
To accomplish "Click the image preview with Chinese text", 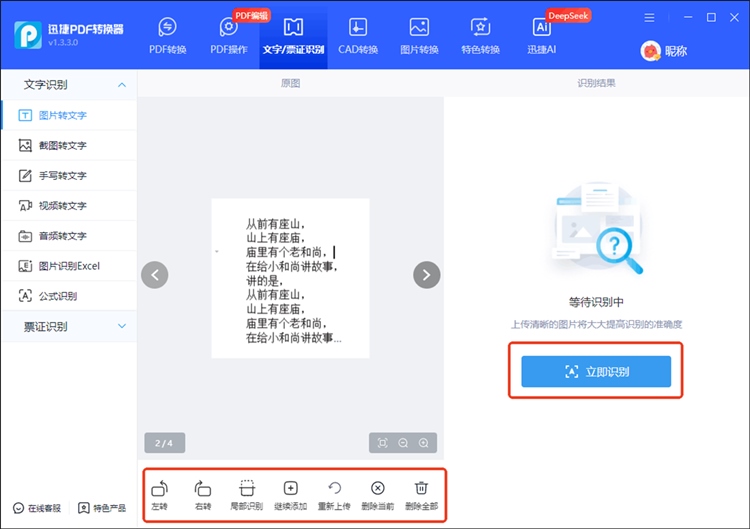I will (290, 278).
